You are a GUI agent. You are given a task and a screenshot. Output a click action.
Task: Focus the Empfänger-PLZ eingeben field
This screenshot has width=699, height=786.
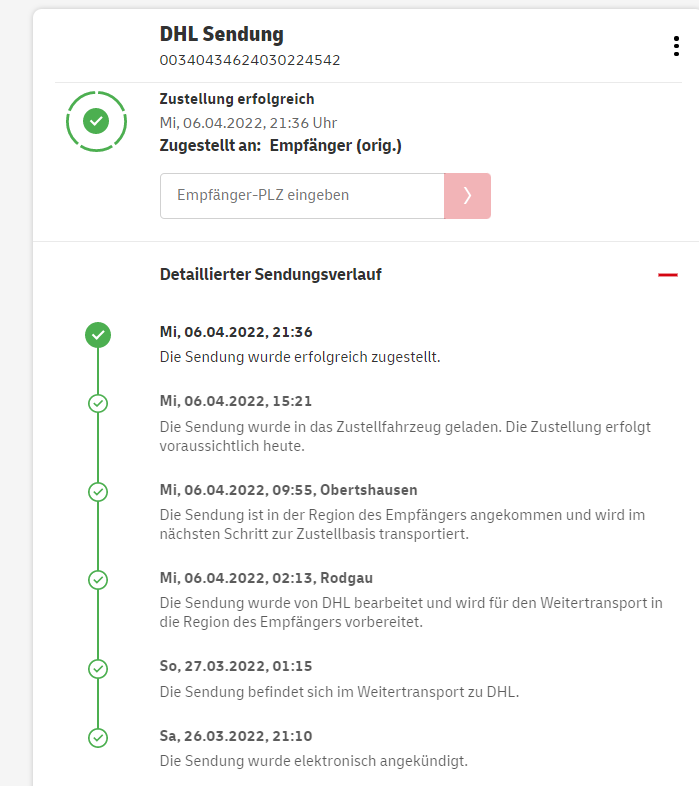[x=302, y=196]
